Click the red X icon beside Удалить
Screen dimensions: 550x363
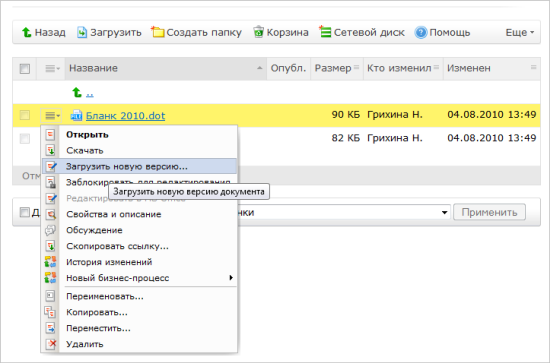tap(51, 344)
